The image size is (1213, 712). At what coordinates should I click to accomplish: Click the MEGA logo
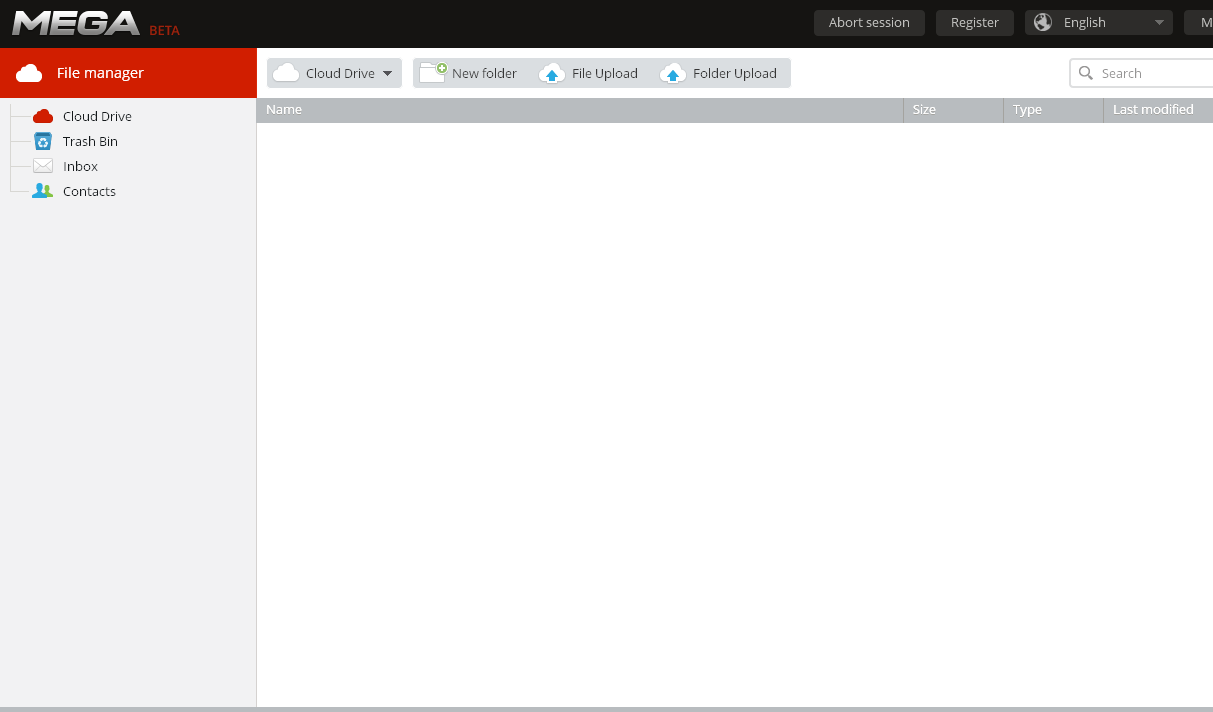pyautogui.click(x=76, y=22)
